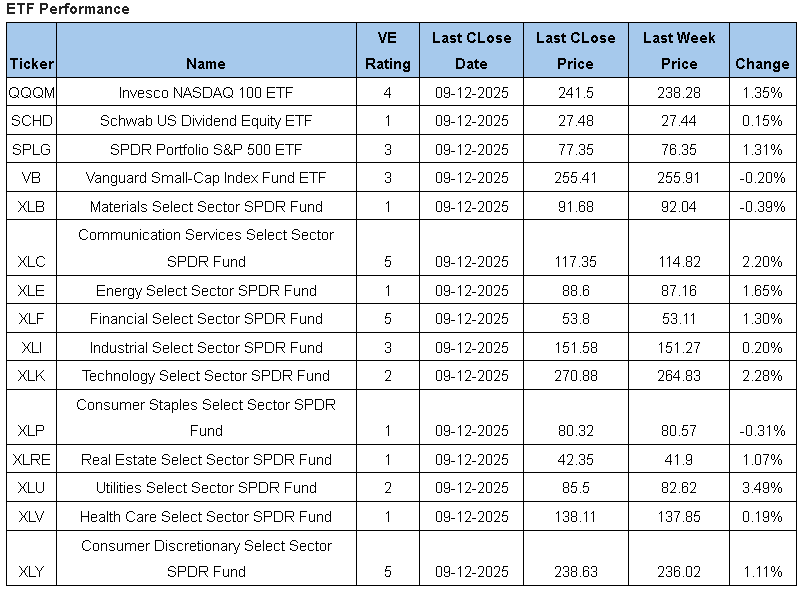The image size is (811, 593).
Task: Select the Invesco NASDAQ 100 ETF name
Action: (x=206, y=93)
